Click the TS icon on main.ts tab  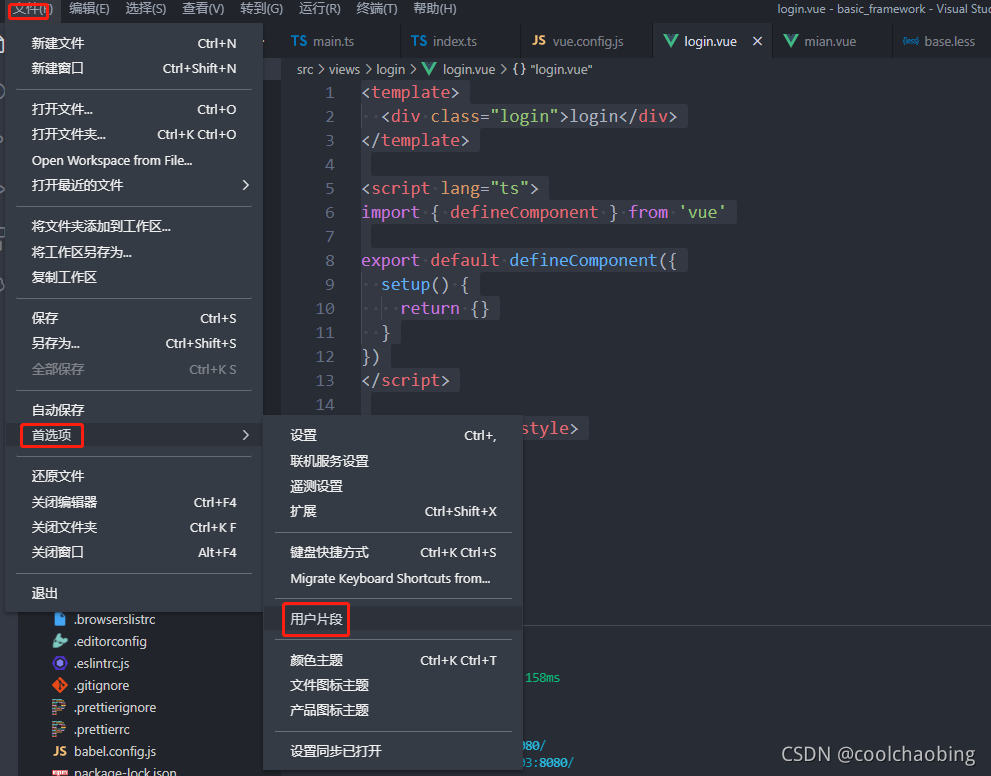click(299, 41)
